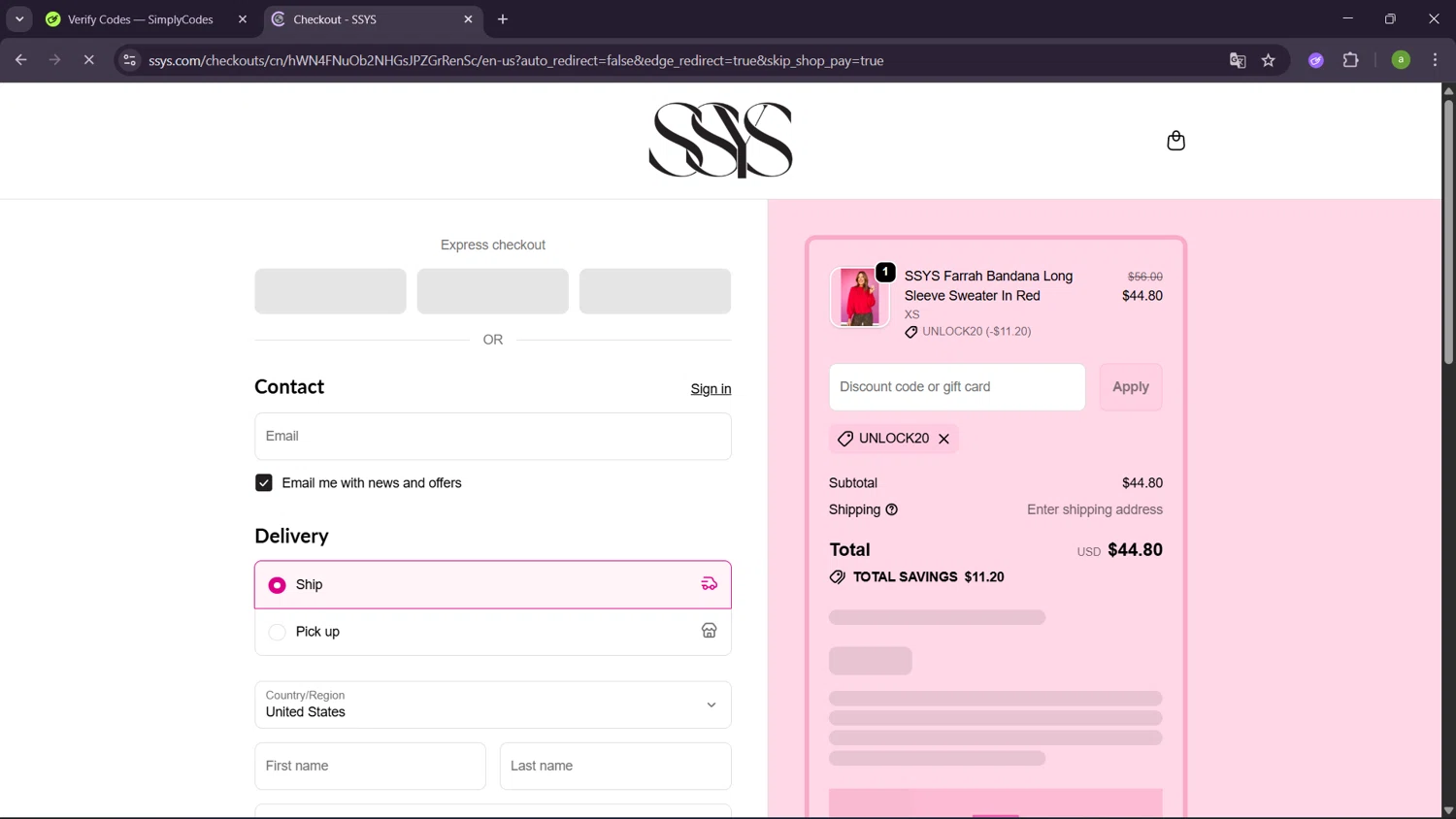Select the Pick up delivery option
This screenshot has width=1456, height=819.
tap(492, 632)
